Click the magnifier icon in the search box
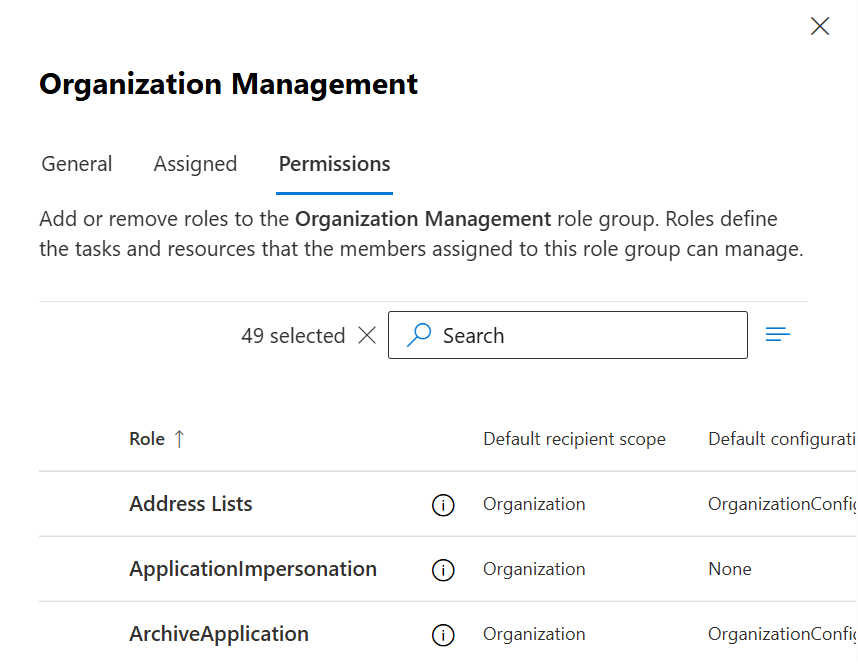Image resolution: width=858 pixels, height=672 pixels. click(420, 336)
